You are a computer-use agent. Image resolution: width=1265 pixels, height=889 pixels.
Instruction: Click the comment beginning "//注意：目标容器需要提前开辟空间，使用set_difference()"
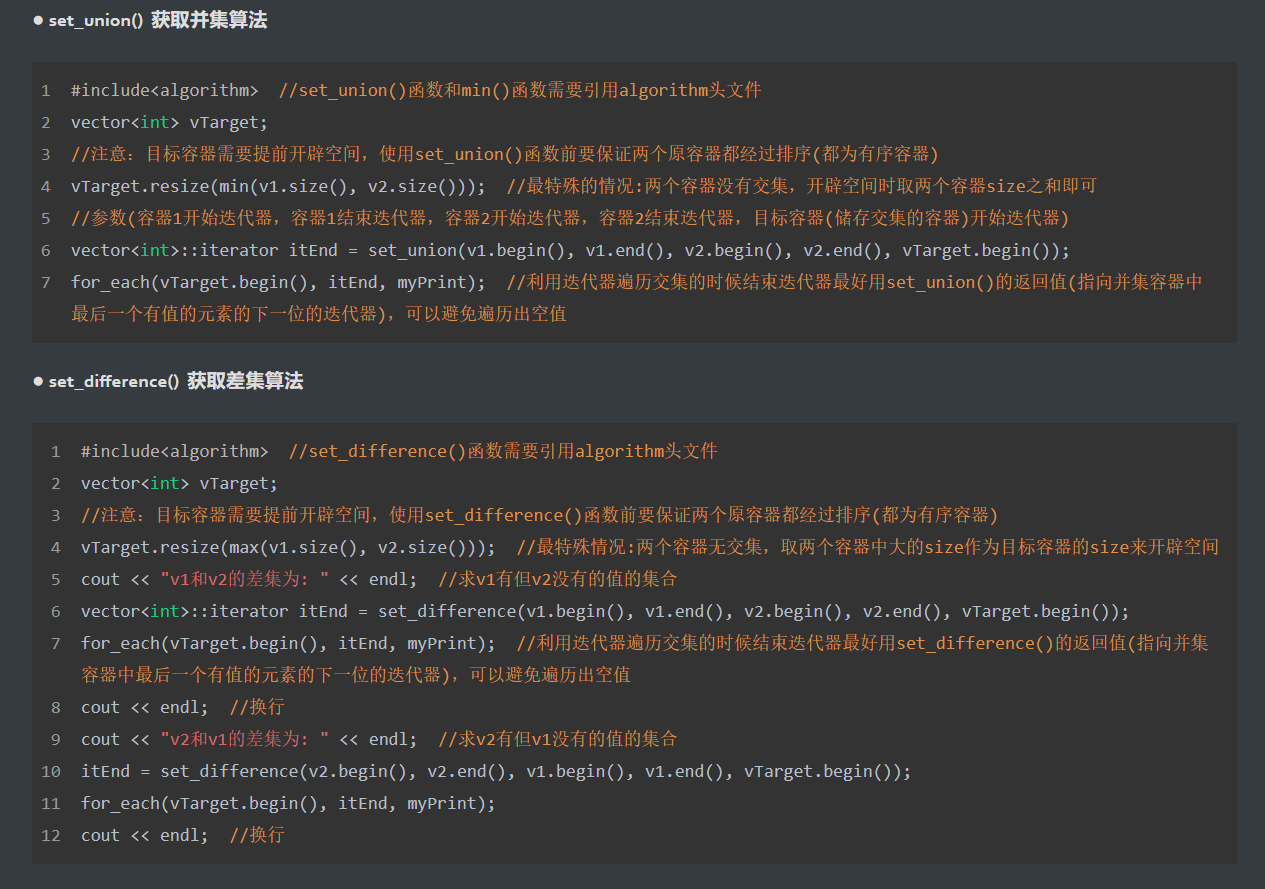[540, 515]
